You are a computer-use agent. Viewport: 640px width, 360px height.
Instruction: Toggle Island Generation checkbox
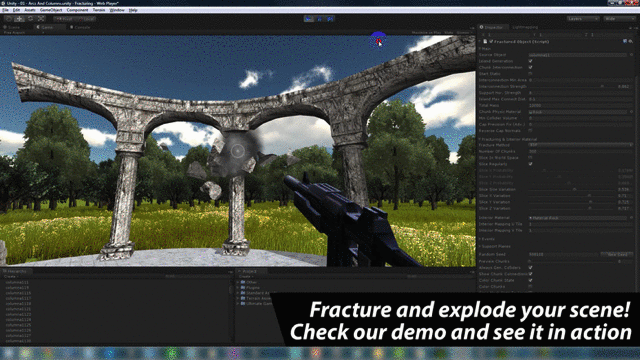point(531,61)
